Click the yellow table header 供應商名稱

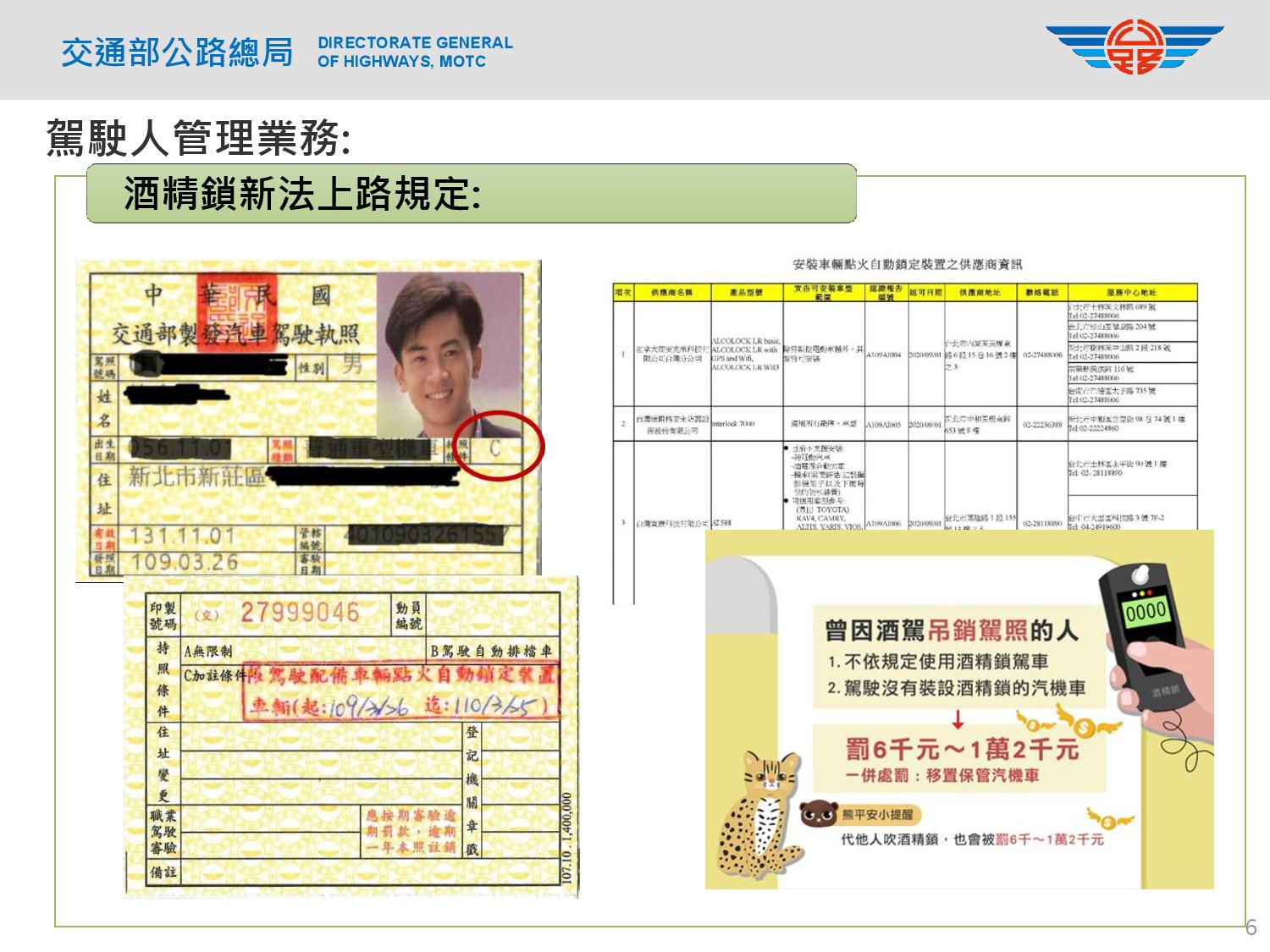tap(671, 292)
